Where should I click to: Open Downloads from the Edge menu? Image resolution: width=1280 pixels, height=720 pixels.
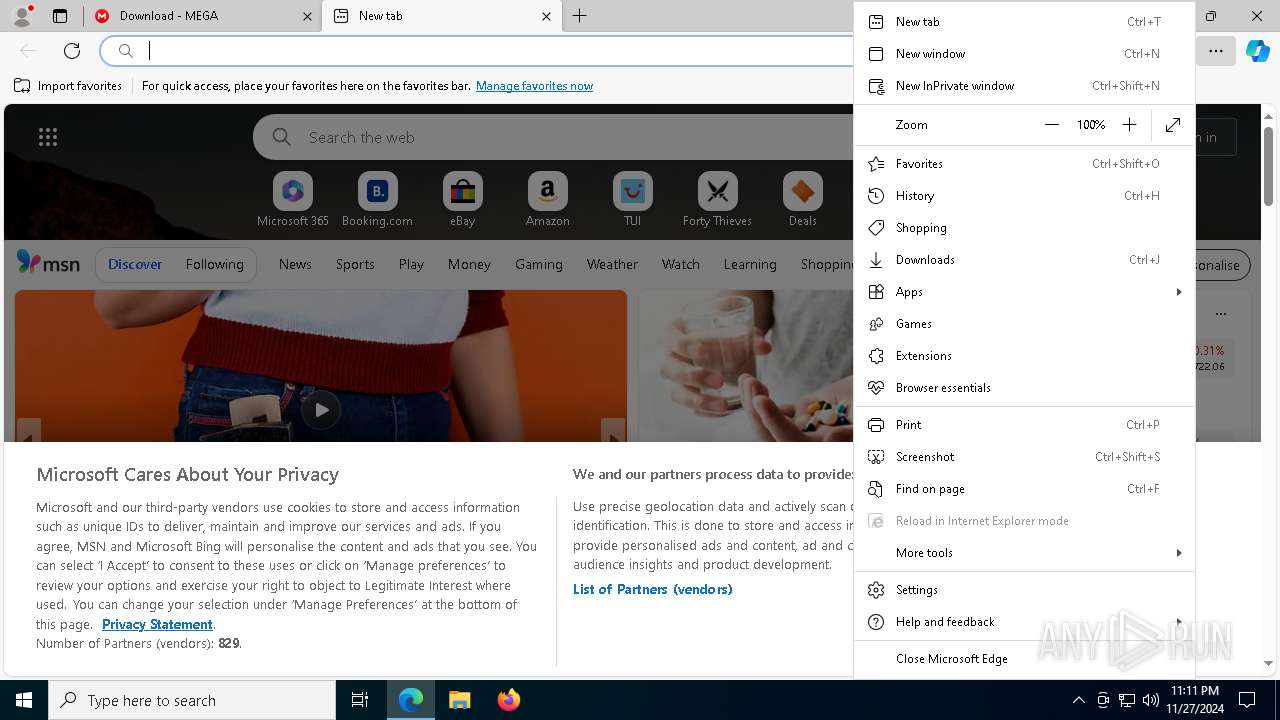(1024, 260)
